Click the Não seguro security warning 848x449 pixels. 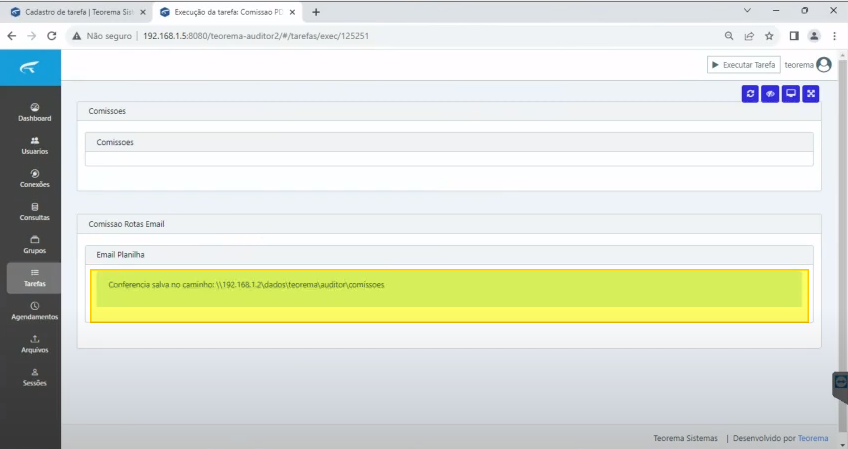click(x=102, y=36)
